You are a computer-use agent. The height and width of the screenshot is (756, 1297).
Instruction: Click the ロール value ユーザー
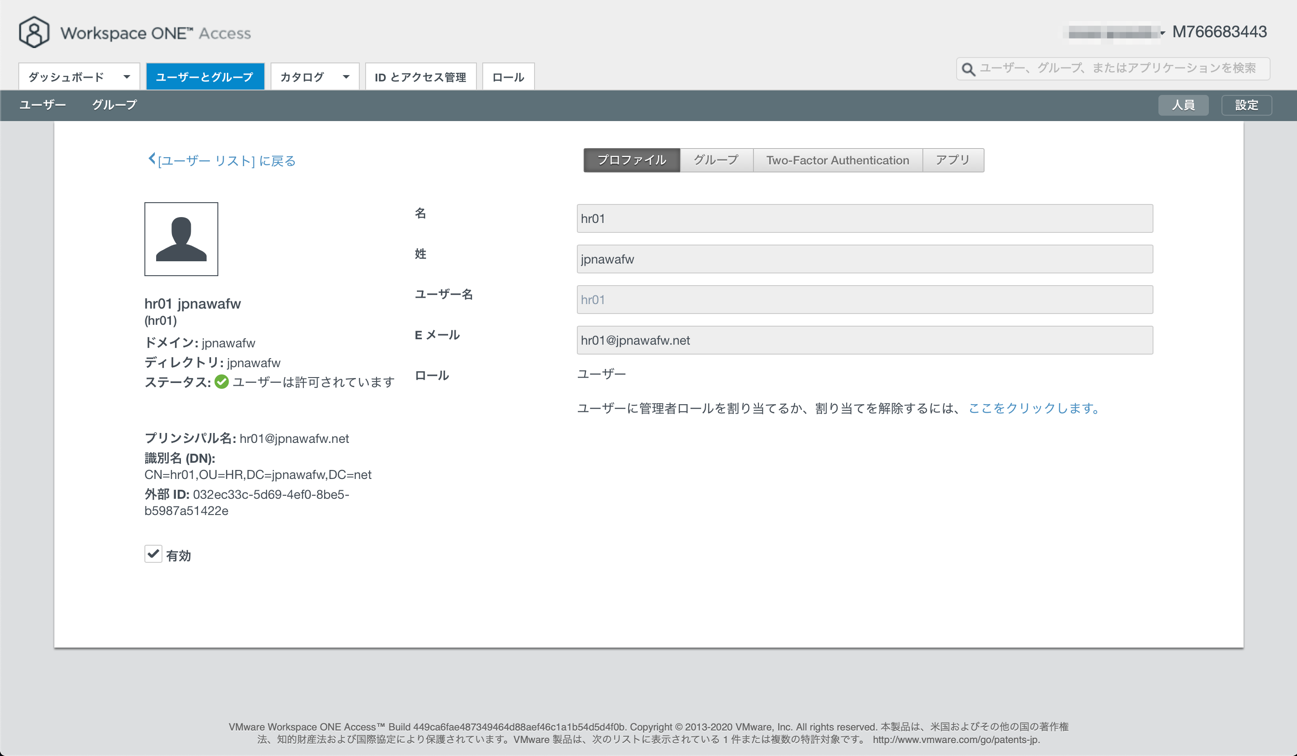click(x=602, y=374)
